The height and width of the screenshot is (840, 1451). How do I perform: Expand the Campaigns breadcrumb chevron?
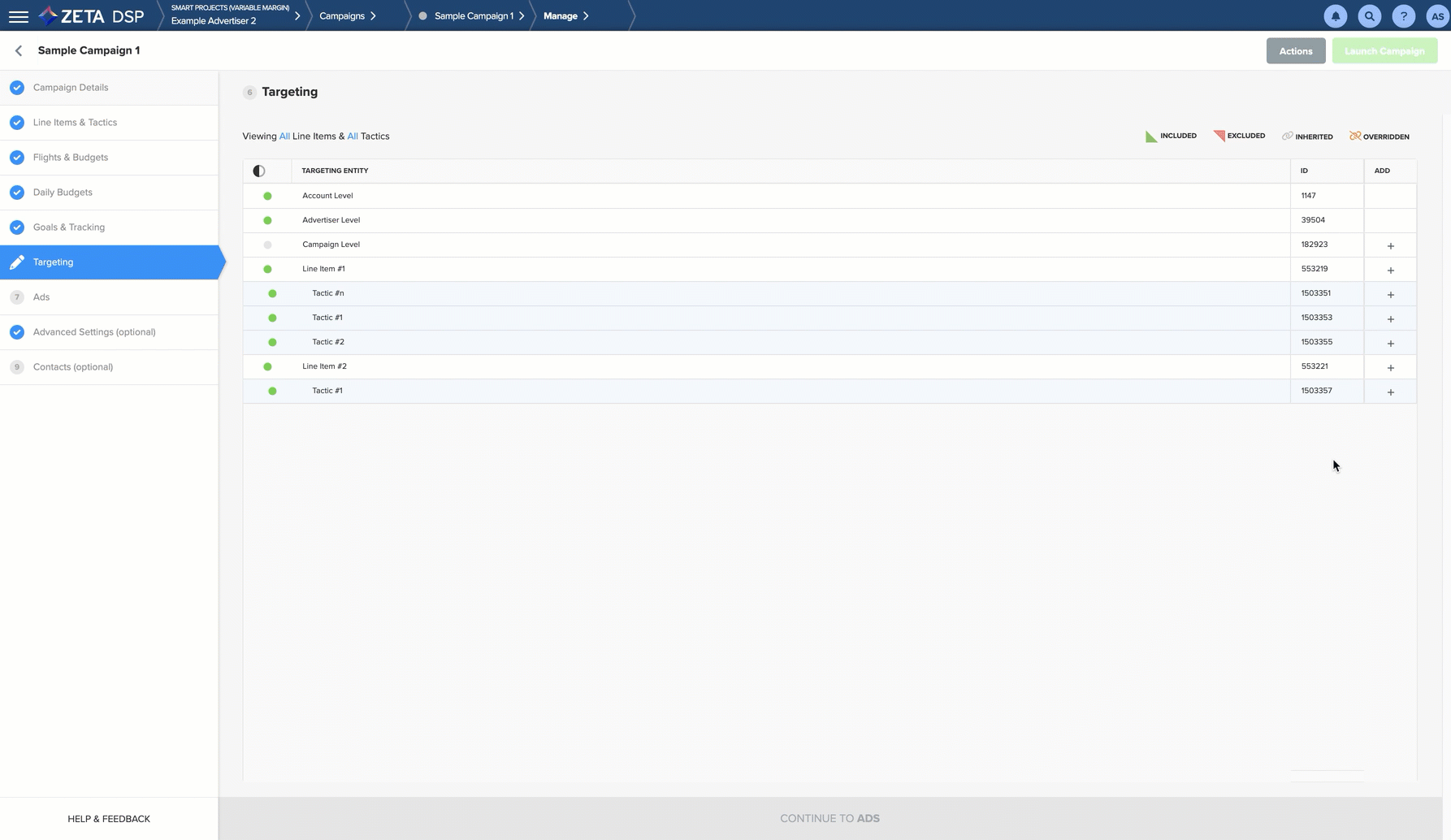click(x=373, y=15)
